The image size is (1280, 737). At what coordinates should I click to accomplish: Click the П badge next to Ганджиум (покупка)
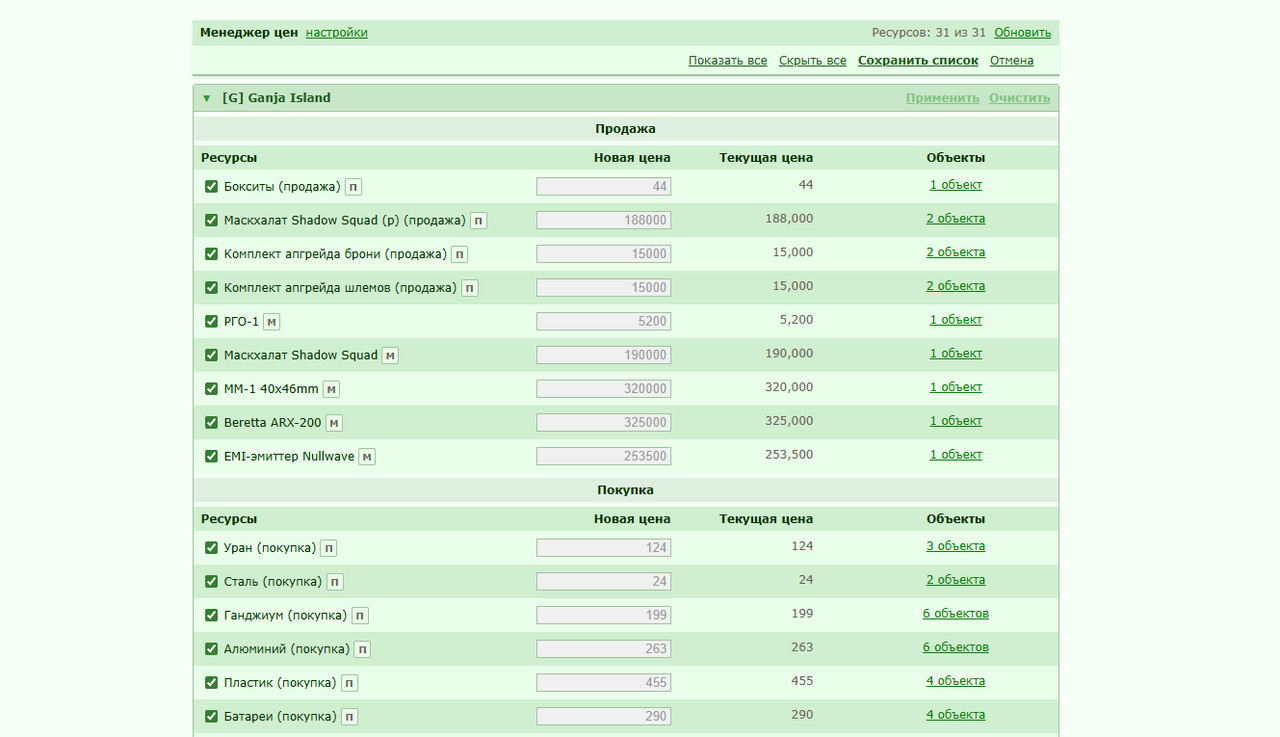360,616
